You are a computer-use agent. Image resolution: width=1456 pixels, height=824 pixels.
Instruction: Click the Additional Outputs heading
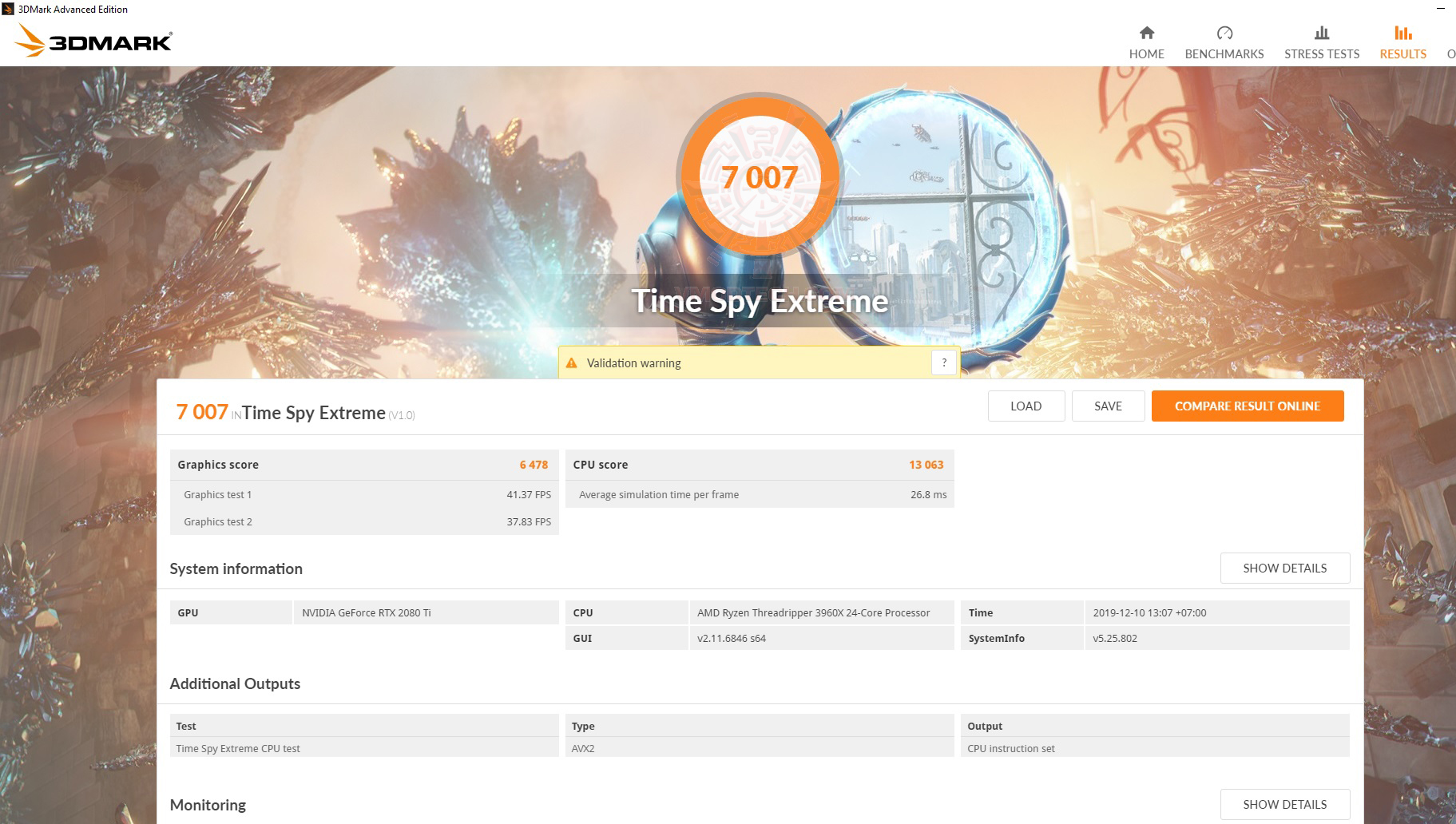pos(235,683)
